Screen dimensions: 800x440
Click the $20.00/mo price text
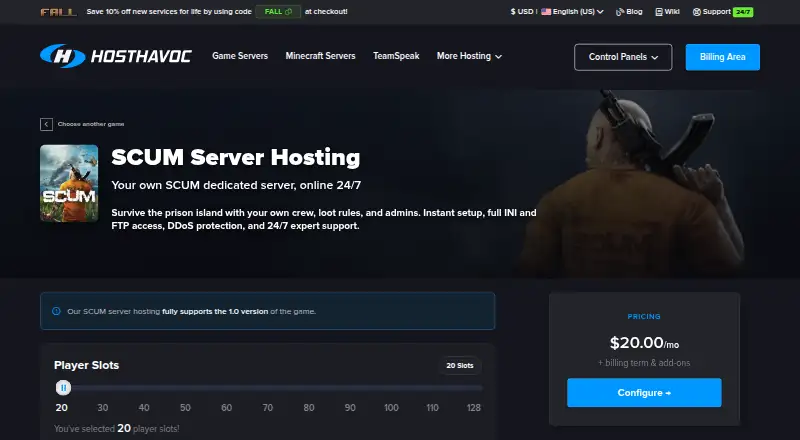coord(644,343)
